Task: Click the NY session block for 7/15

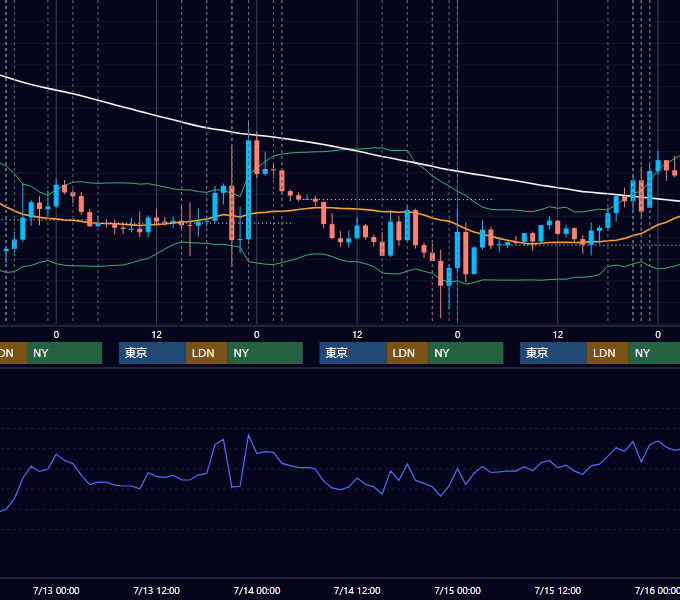Action: [x=654, y=353]
